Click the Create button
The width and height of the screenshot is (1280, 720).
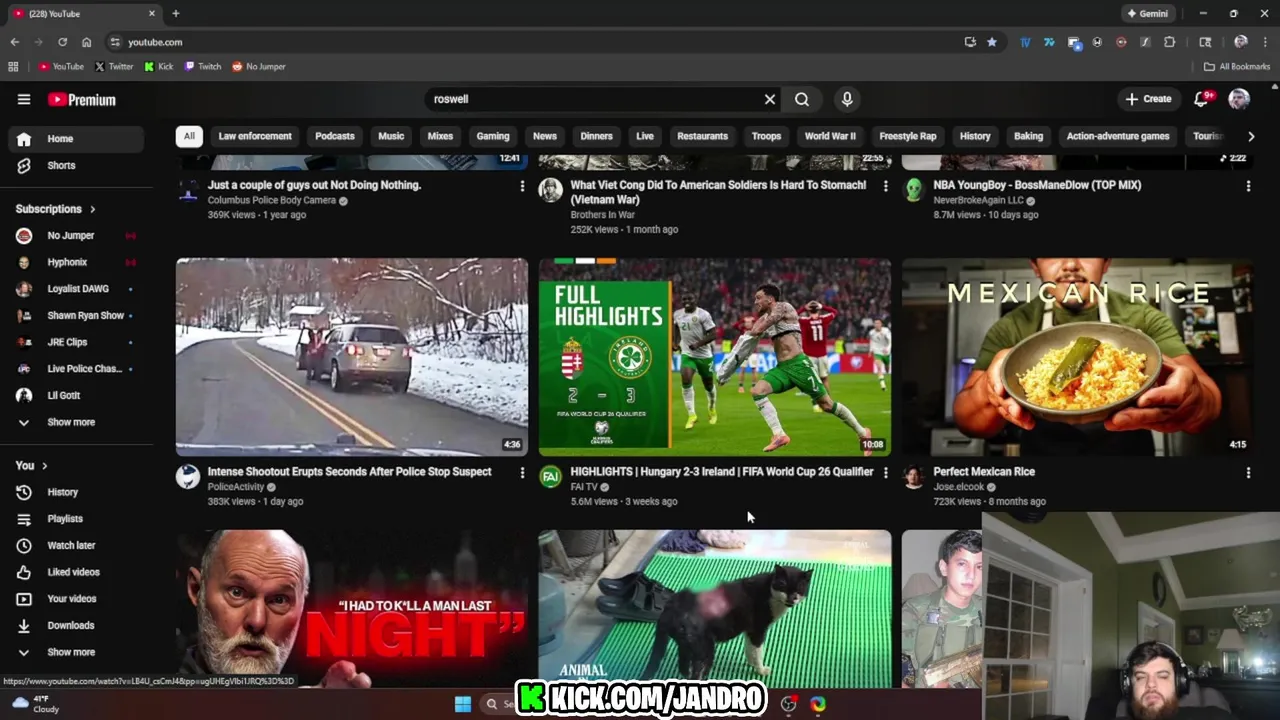pos(1148,99)
